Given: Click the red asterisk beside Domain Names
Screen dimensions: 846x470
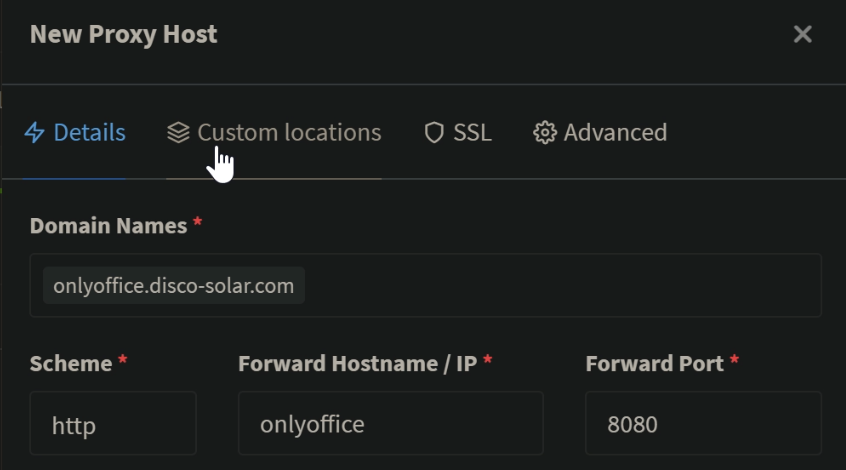Looking at the screenshot, I should tap(197, 221).
